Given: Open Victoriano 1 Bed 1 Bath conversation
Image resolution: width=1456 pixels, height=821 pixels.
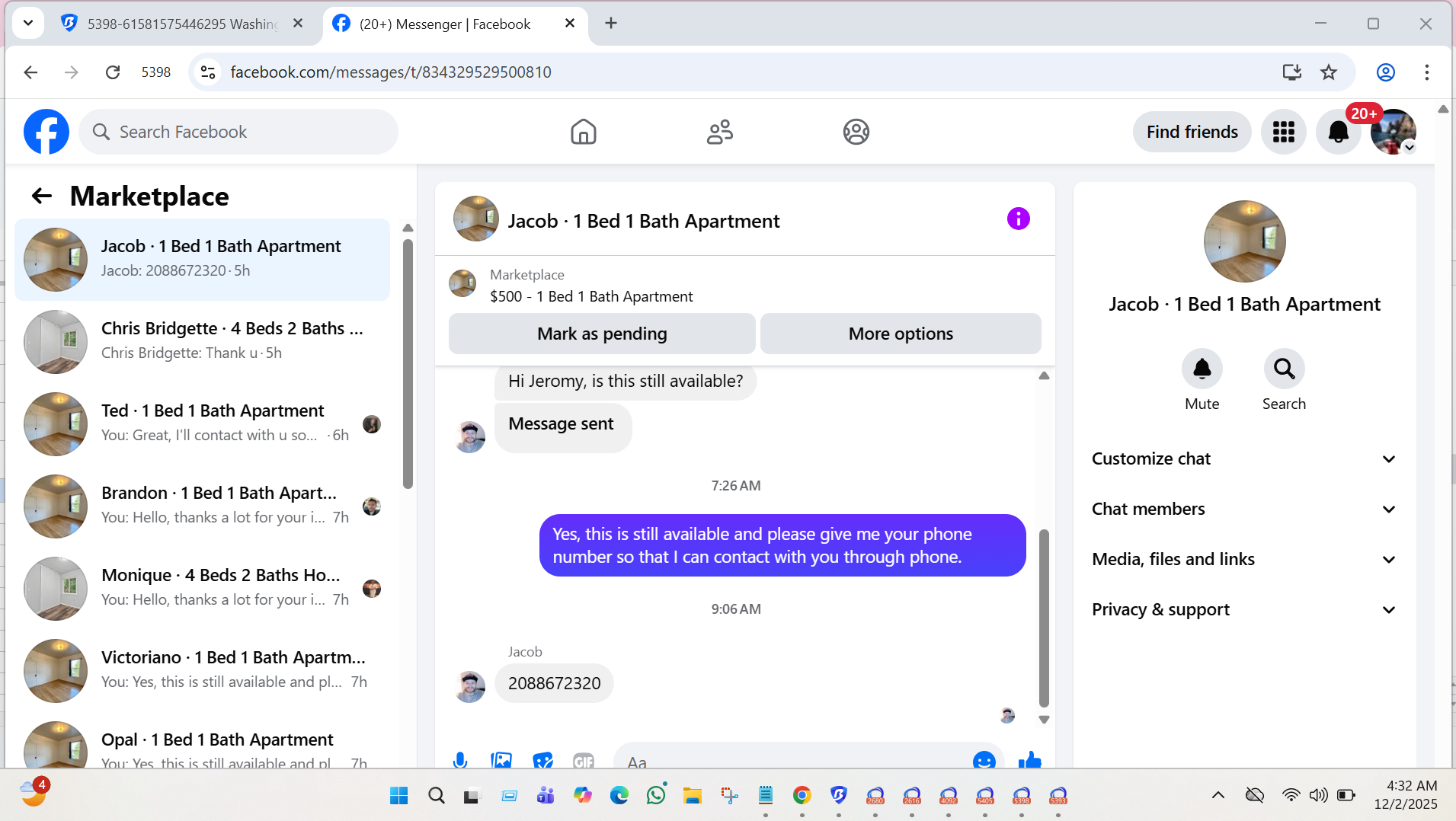Looking at the screenshot, I should [203, 670].
